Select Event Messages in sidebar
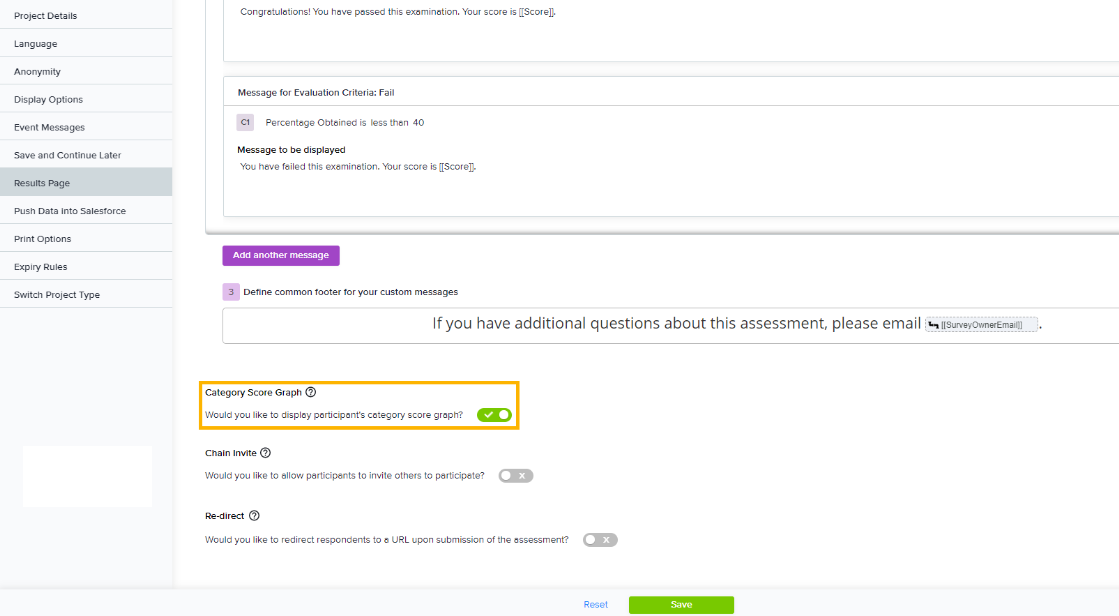This screenshot has height=616, width=1119. tap(49, 128)
